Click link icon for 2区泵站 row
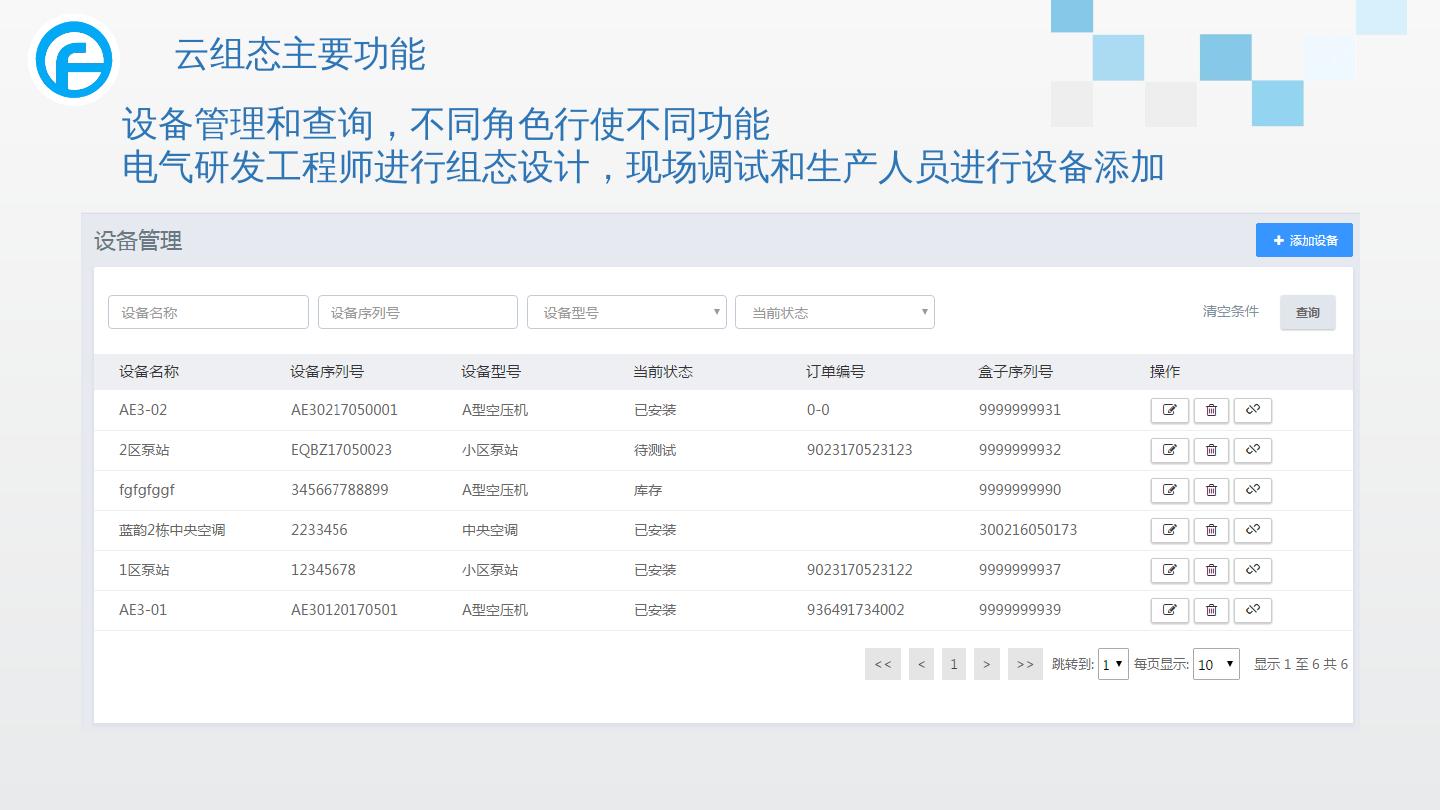 click(x=1252, y=450)
